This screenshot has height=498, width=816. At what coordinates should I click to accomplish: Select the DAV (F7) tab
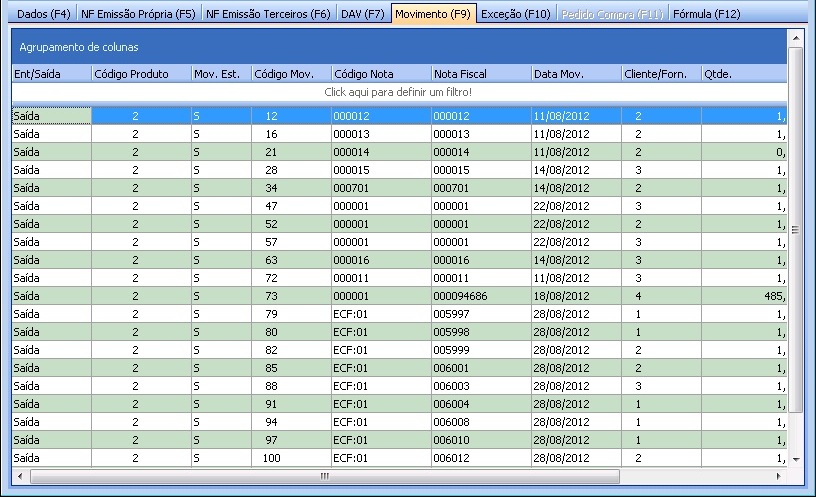[362, 14]
